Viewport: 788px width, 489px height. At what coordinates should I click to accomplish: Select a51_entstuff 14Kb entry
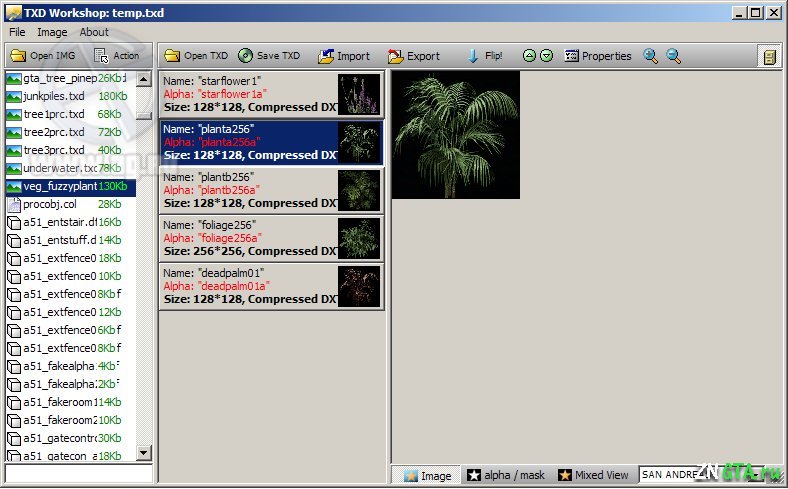[x=71, y=240]
